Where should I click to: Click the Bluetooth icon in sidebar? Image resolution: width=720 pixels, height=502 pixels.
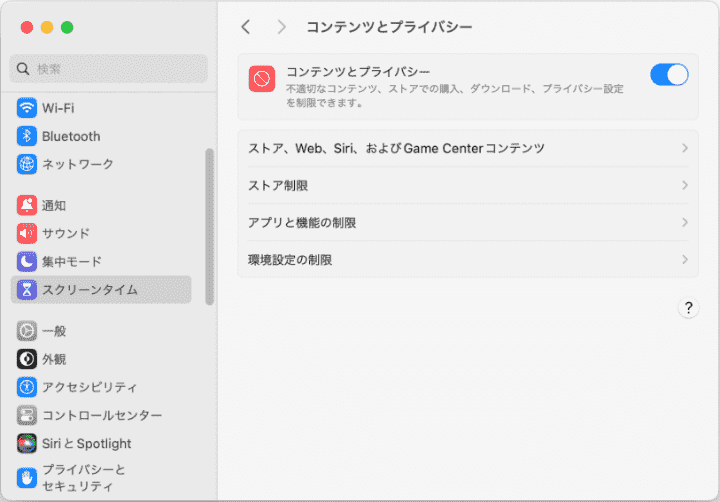[x=27, y=136]
